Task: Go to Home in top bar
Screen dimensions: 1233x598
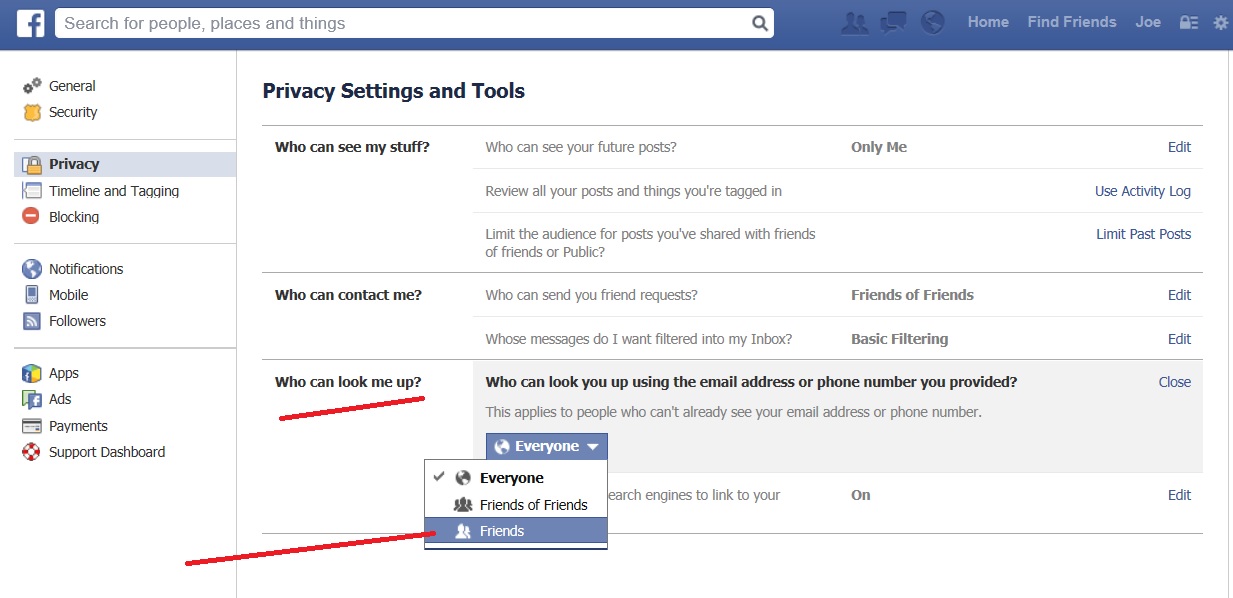Action: coord(988,22)
